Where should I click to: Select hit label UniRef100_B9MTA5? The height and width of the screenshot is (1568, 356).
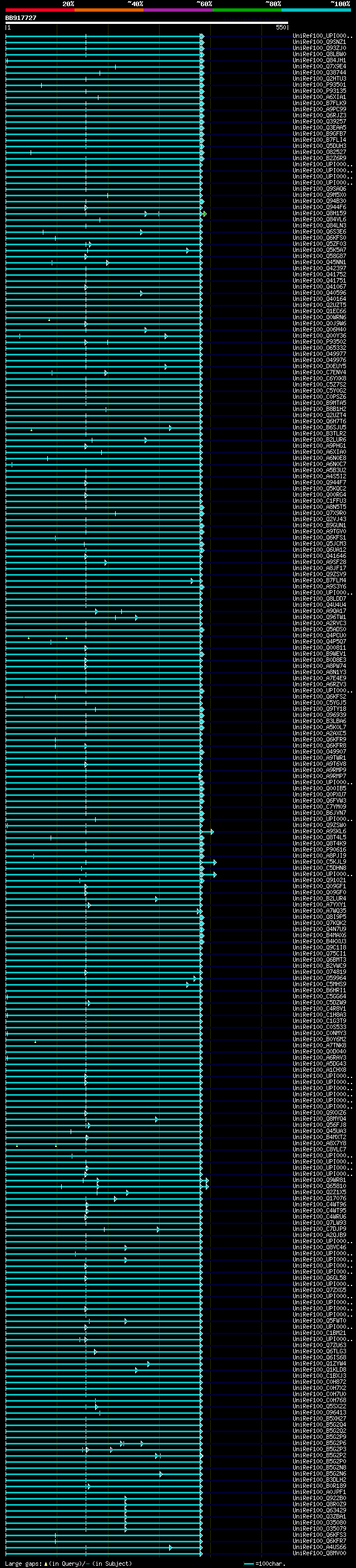pyautogui.click(x=319, y=403)
